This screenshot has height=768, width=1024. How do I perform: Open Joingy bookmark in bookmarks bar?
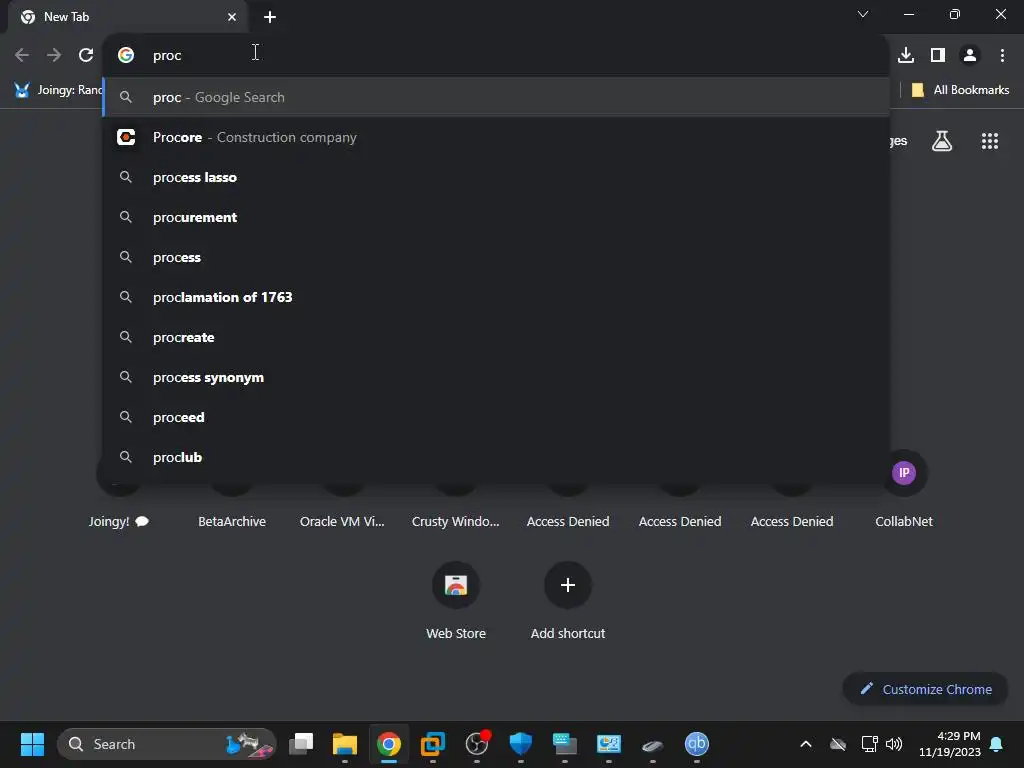click(57, 90)
